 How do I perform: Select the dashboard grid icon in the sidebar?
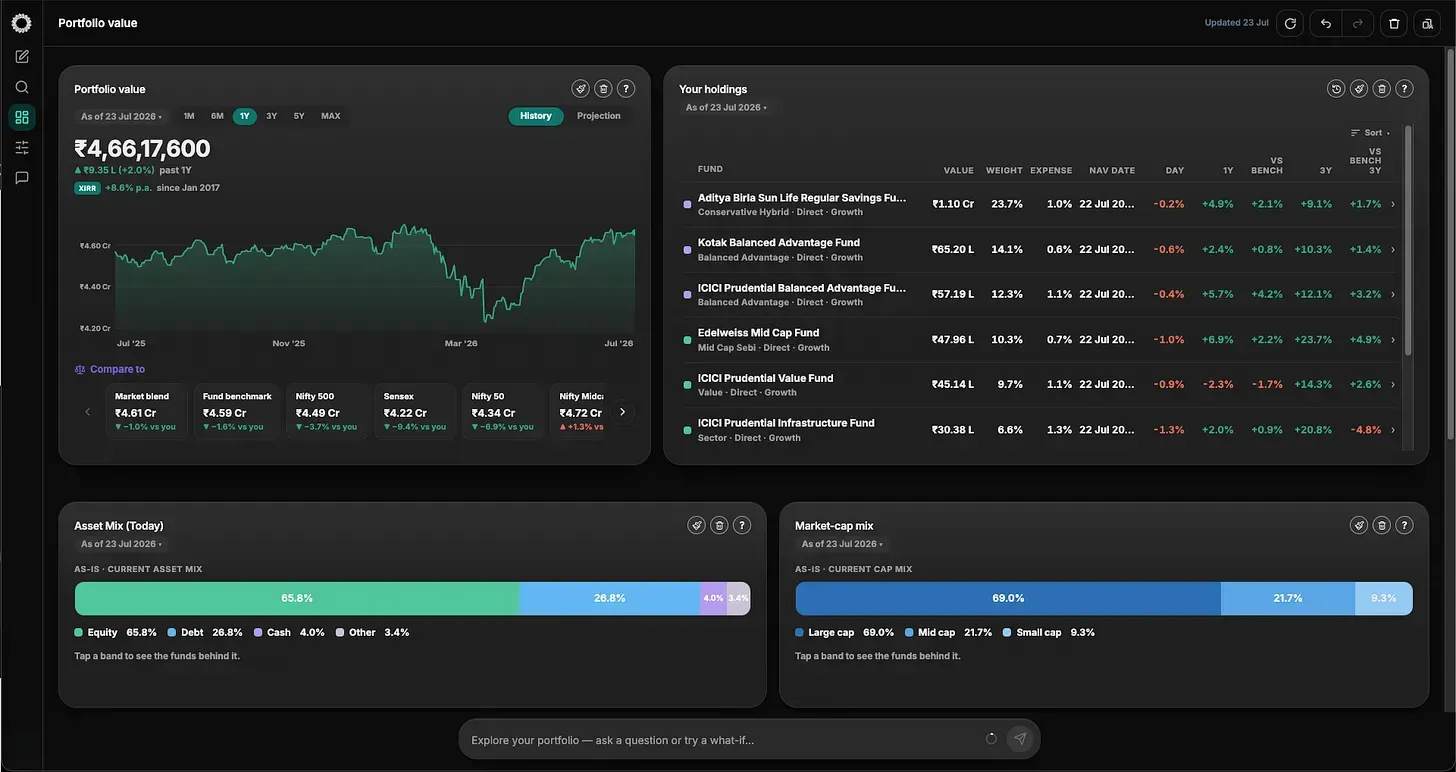pyautogui.click(x=22, y=118)
